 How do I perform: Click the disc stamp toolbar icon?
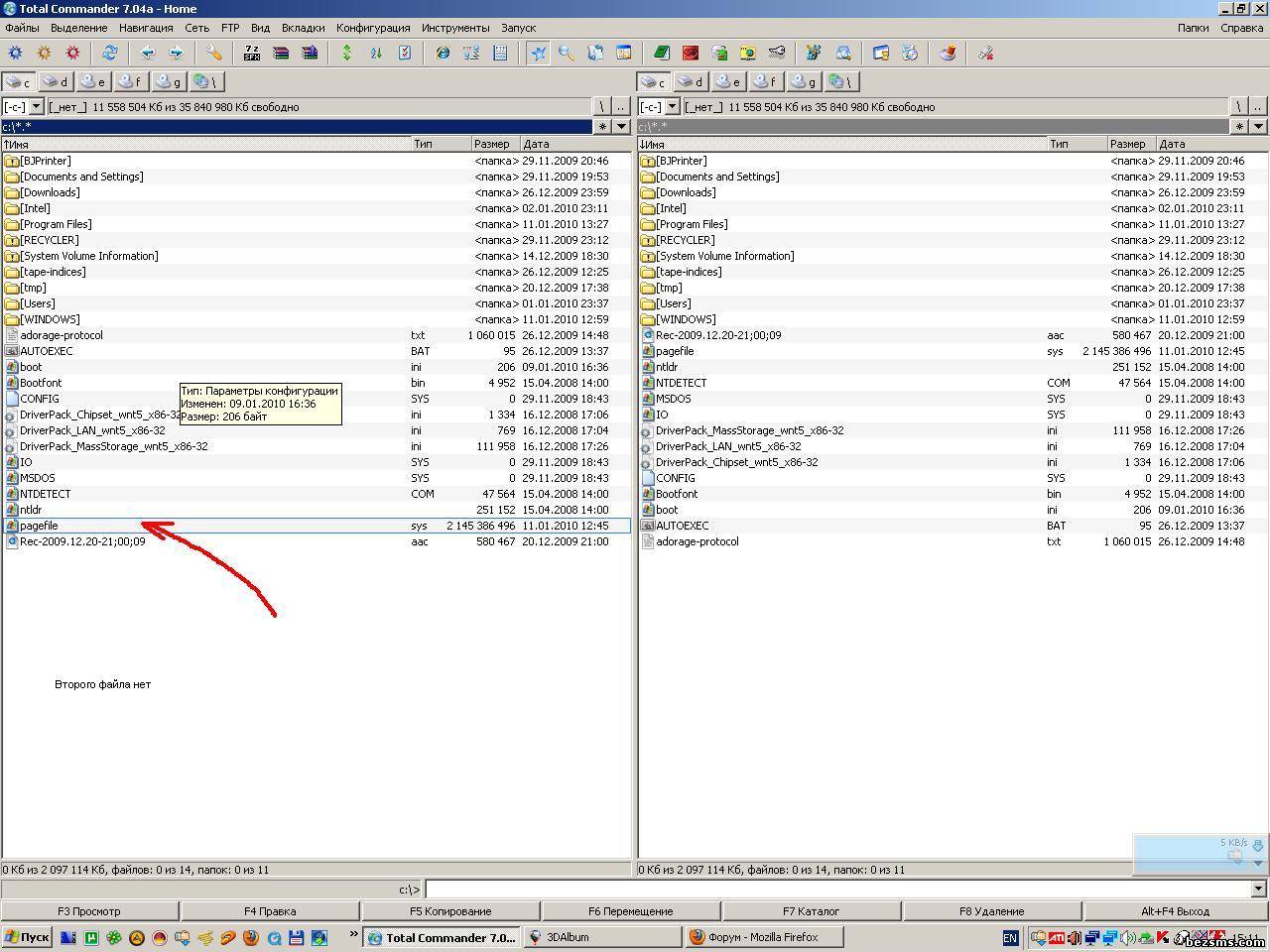click(948, 53)
